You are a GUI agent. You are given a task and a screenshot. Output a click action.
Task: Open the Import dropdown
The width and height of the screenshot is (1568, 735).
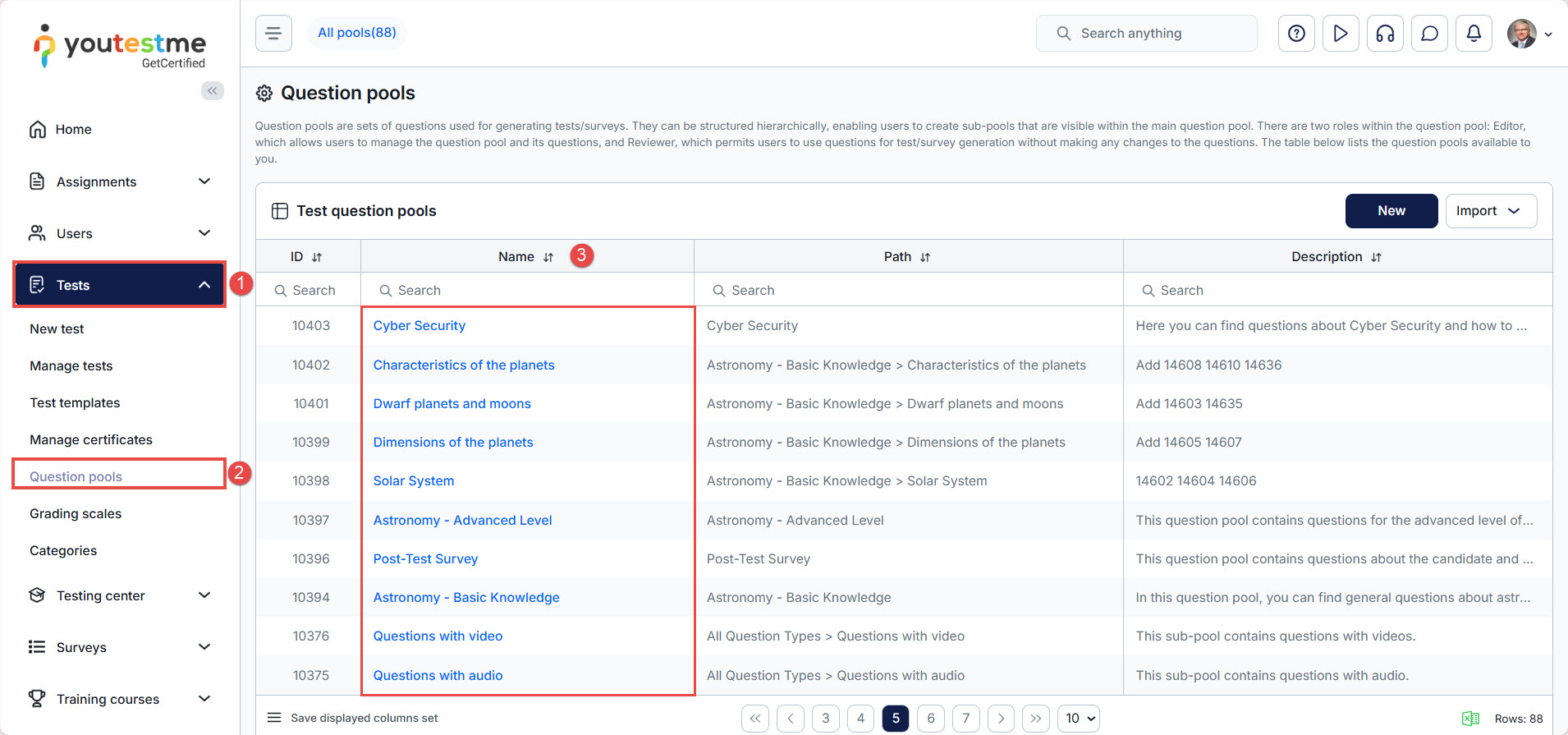(x=1490, y=211)
